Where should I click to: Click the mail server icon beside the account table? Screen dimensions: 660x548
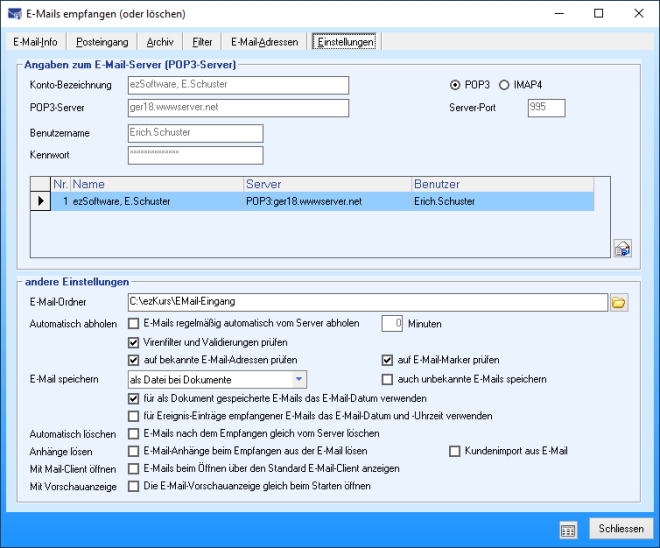(x=621, y=249)
